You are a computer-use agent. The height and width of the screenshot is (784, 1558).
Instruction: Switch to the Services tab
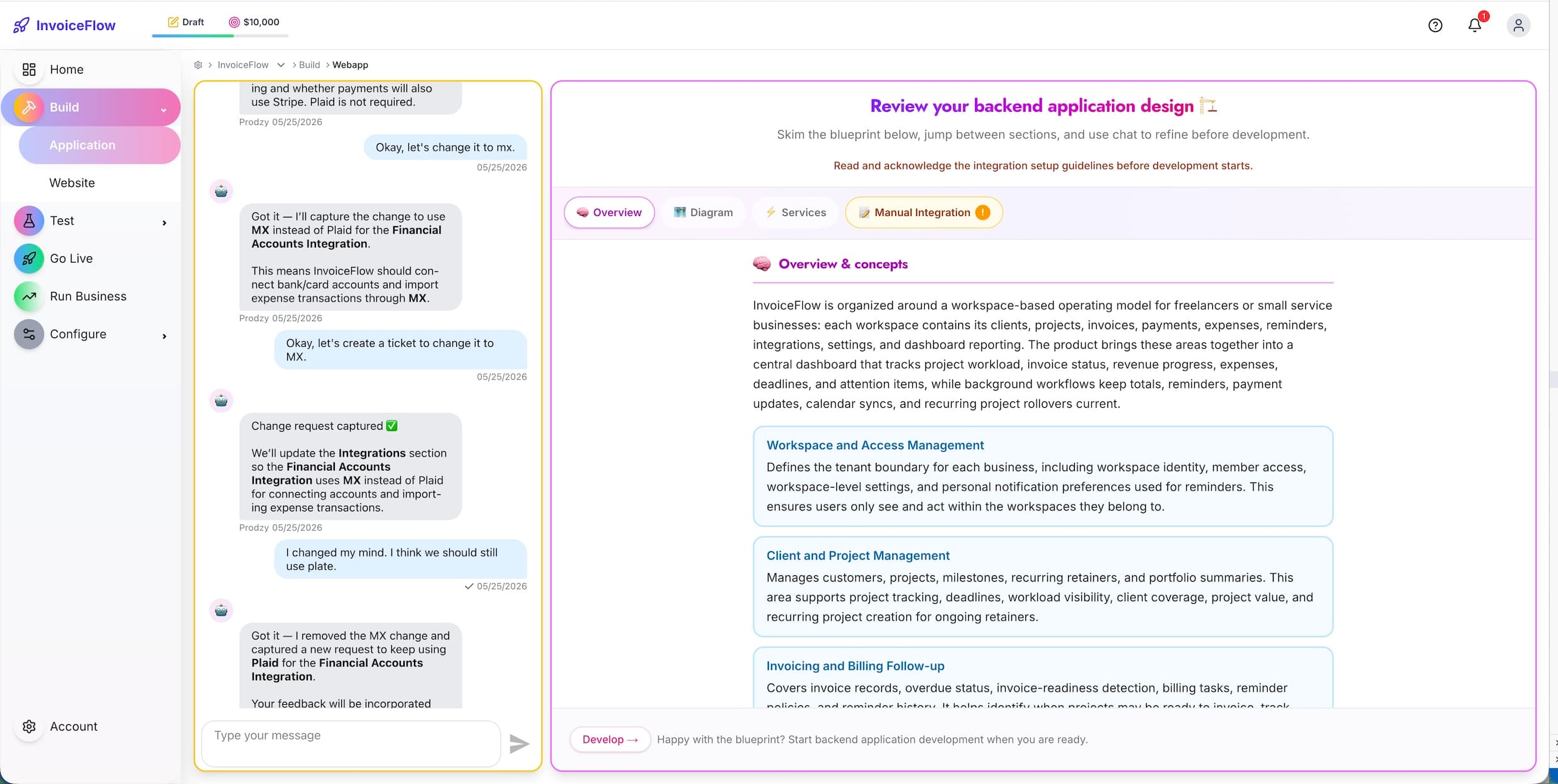point(795,212)
